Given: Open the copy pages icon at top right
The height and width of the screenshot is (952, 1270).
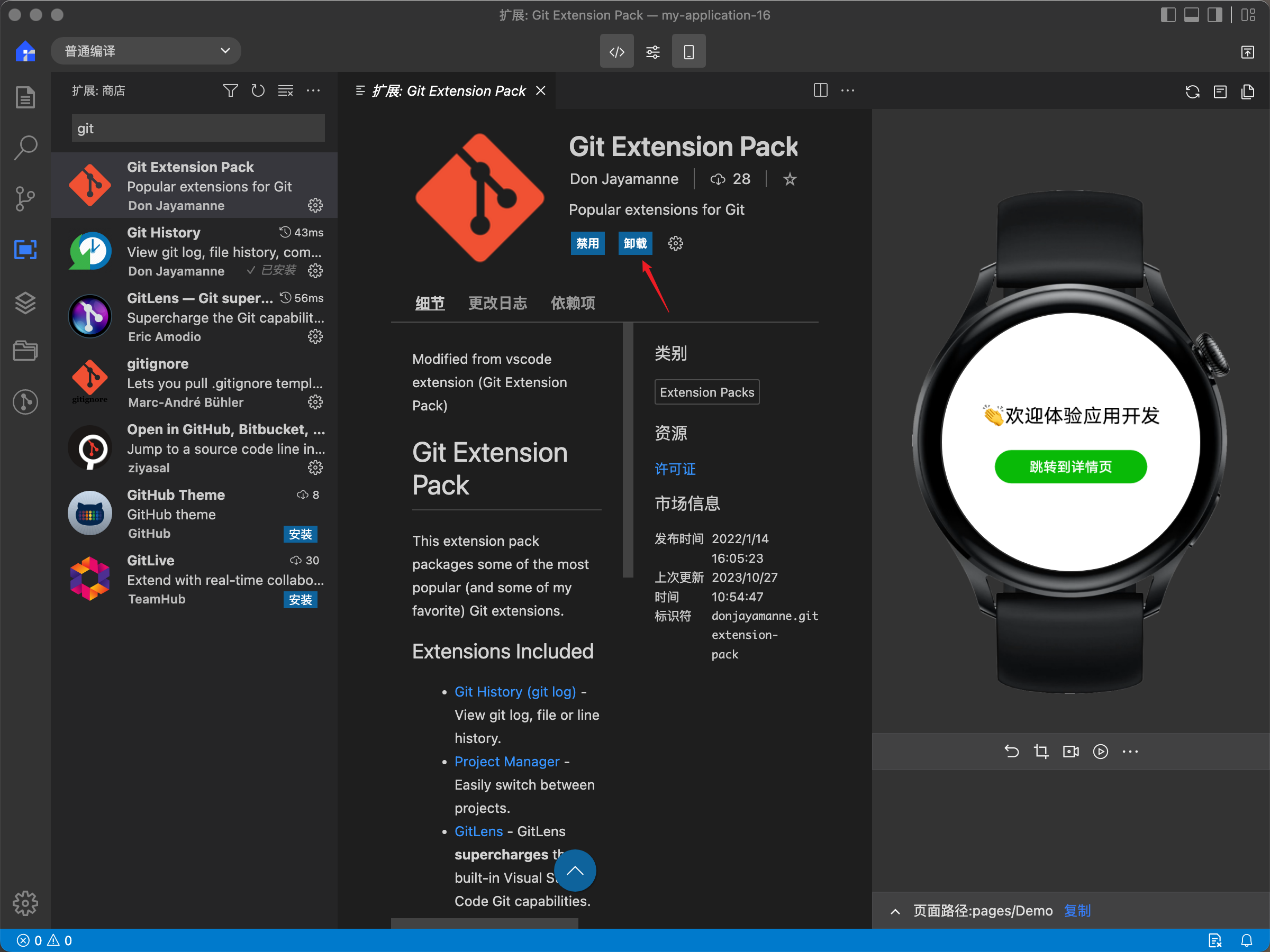Looking at the screenshot, I should click(x=1248, y=91).
